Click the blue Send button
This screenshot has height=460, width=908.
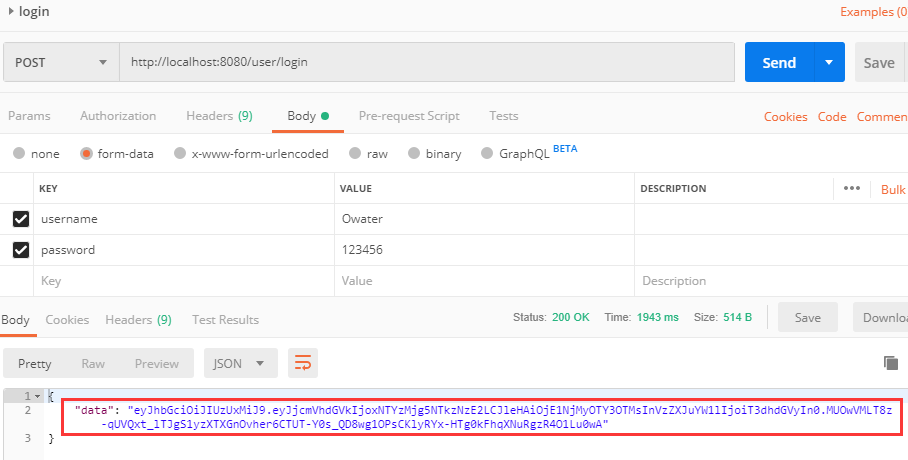coord(779,62)
